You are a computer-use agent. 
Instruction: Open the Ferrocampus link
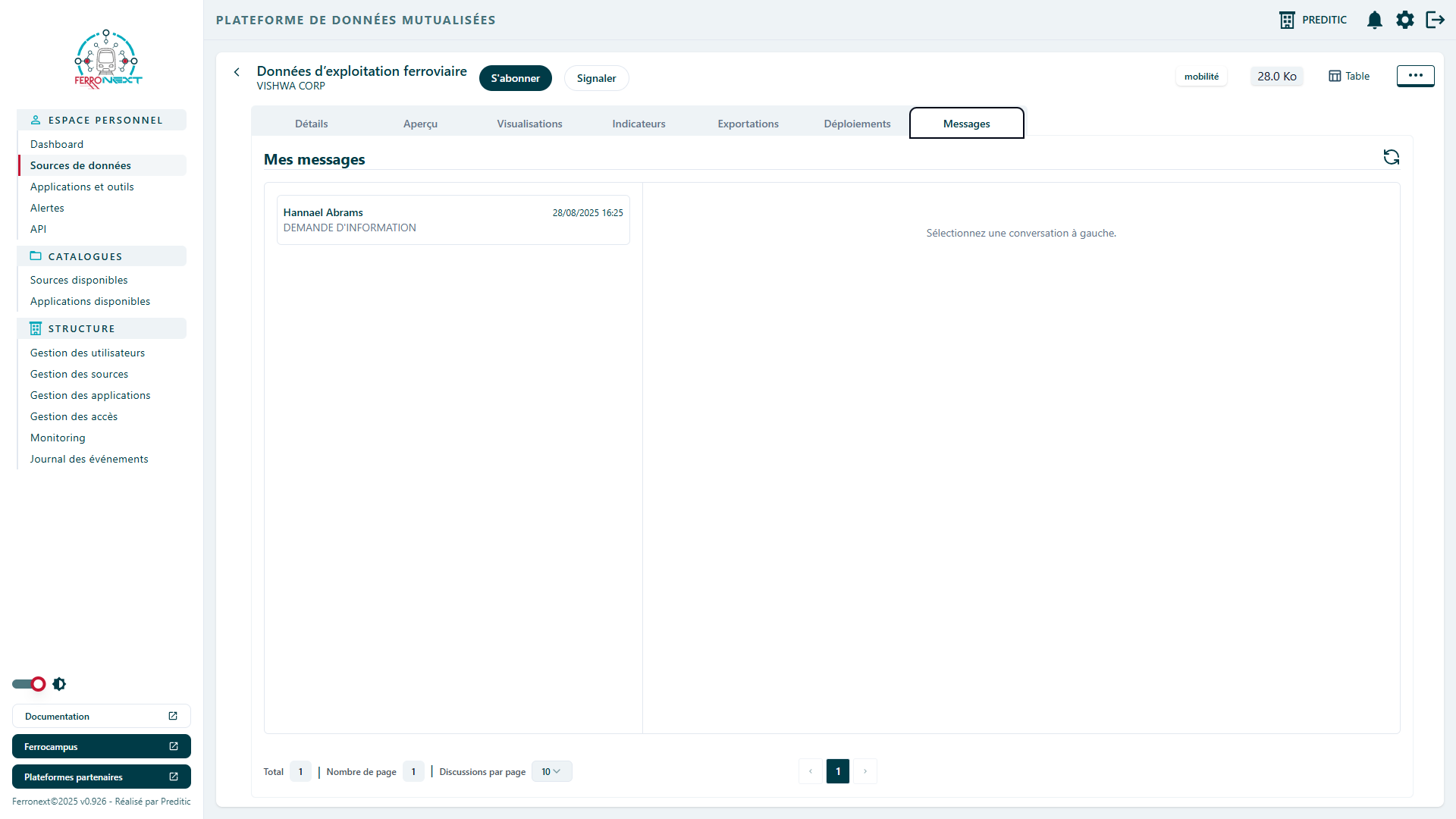(102, 746)
